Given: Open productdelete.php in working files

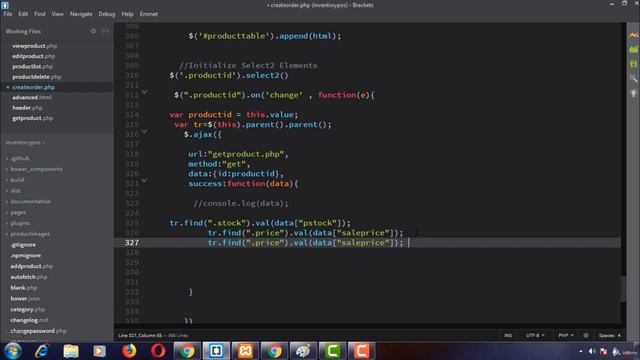Looking at the screenshot, I should (37, 77).
